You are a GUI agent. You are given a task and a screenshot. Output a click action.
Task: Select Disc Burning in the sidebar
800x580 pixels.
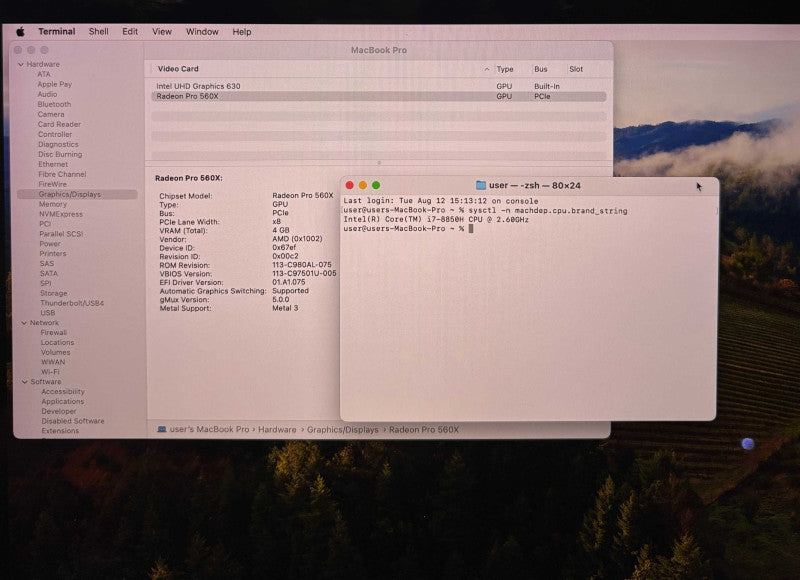click(60, 154)
